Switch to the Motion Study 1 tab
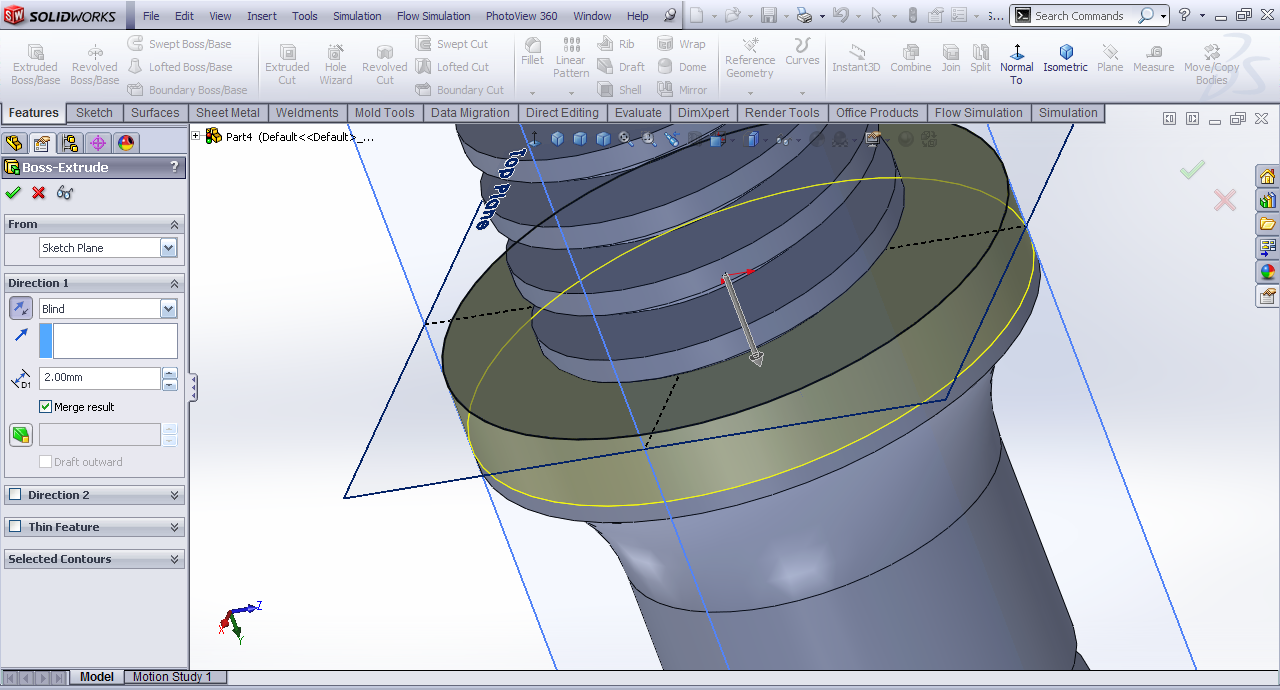Image resolution: width=1280 pixels, height=690 pixels. click(172, 677)
